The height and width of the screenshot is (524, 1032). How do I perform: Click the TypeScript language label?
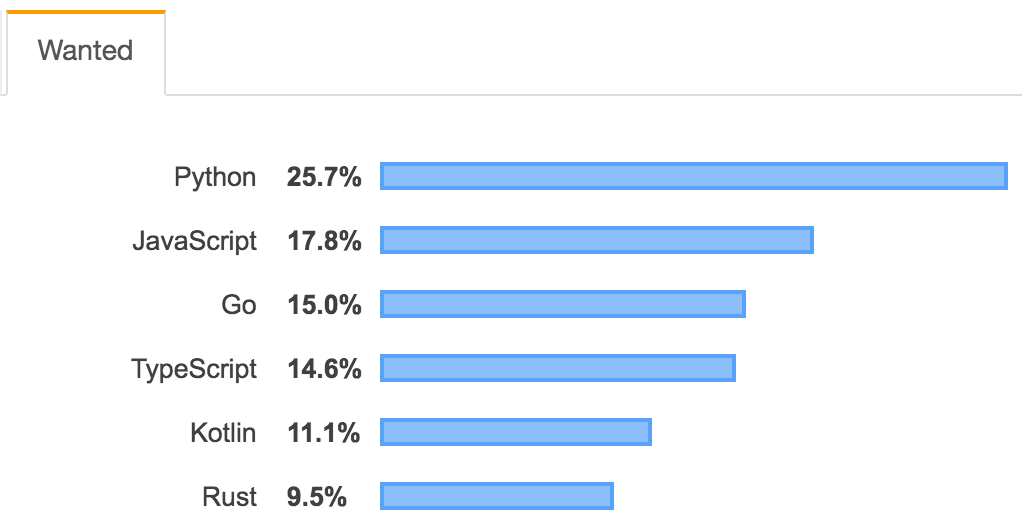pyautogui.click(x=194, y=369)
